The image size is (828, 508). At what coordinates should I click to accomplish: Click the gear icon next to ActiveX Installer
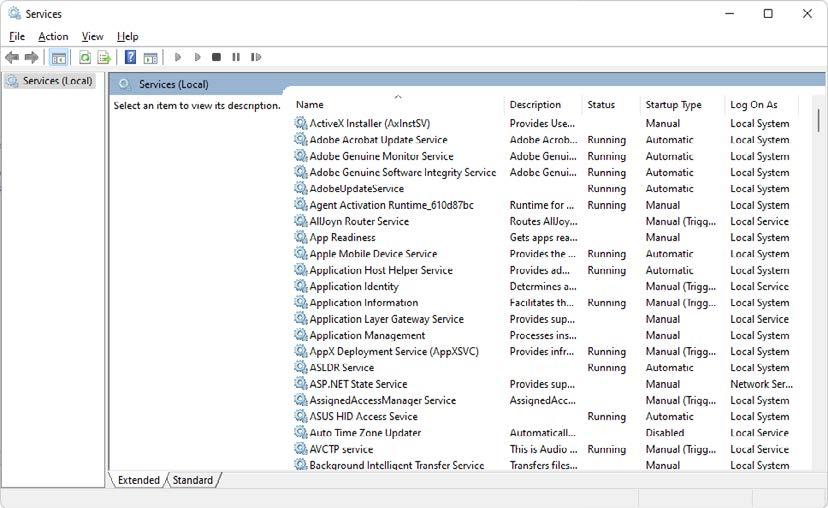coord(301,123)
